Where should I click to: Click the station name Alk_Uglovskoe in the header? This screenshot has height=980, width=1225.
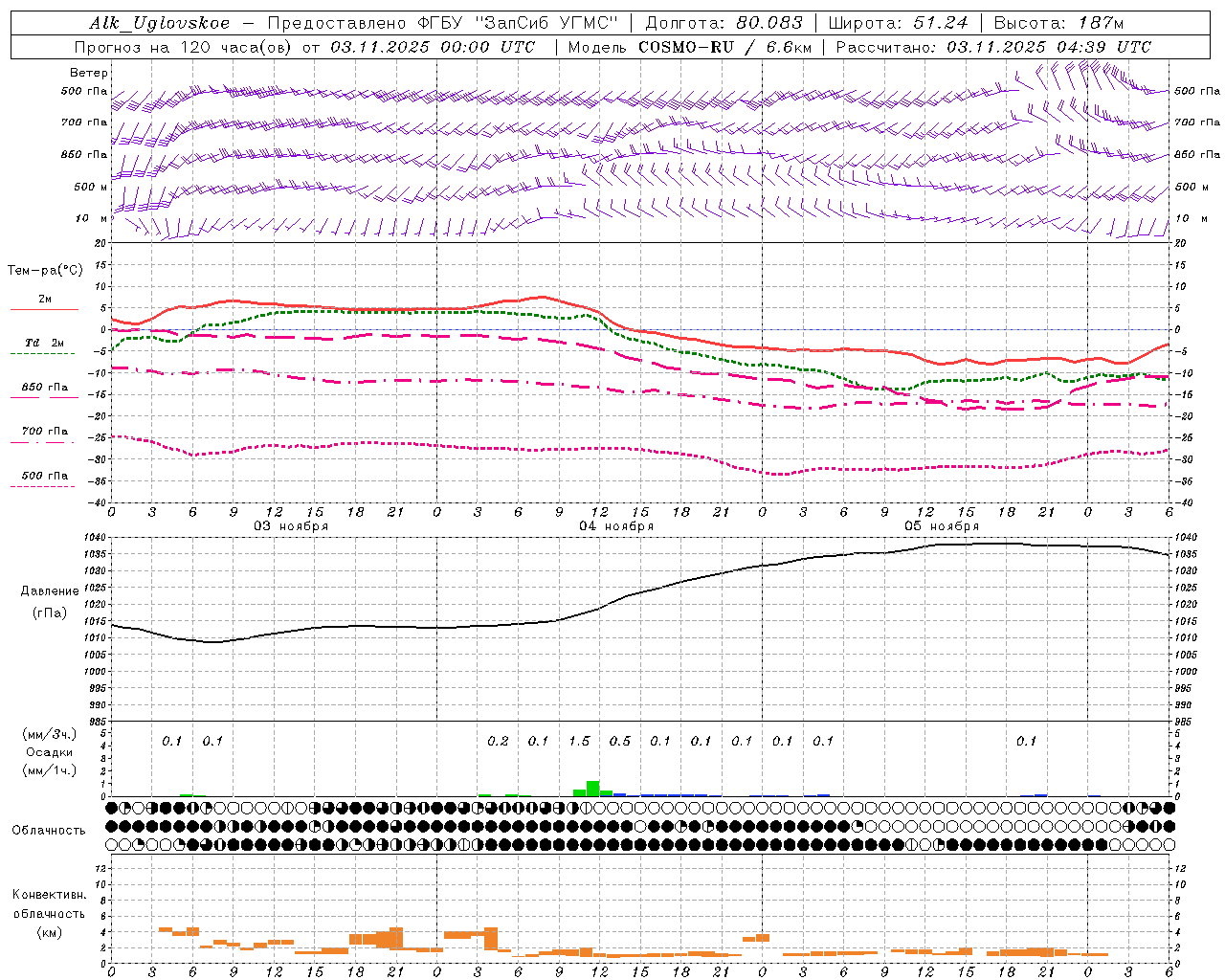point(159,23)
